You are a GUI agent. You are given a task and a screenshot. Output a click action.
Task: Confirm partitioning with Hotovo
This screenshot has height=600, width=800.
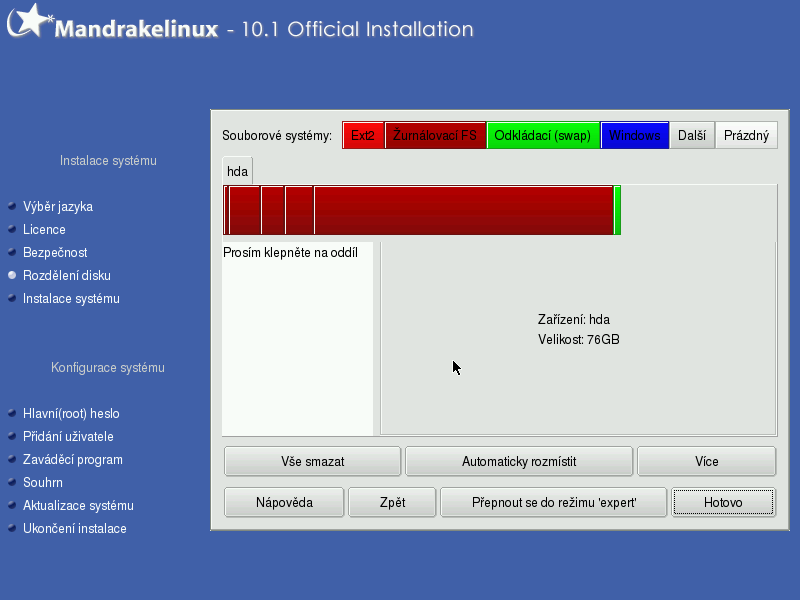tap(723, 503)
